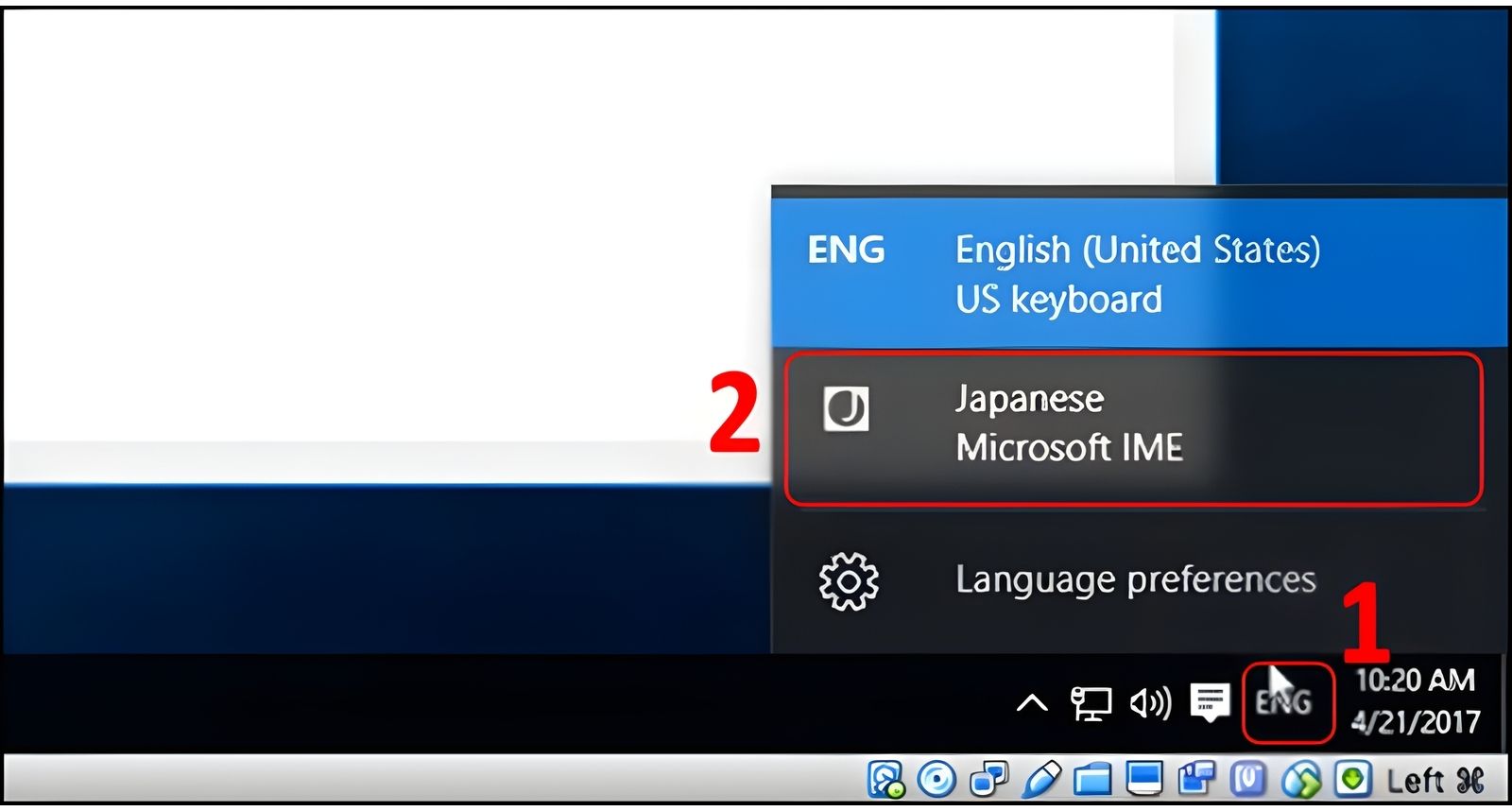
Task: Open the network status tray icon
Action: coord(1091,703)
